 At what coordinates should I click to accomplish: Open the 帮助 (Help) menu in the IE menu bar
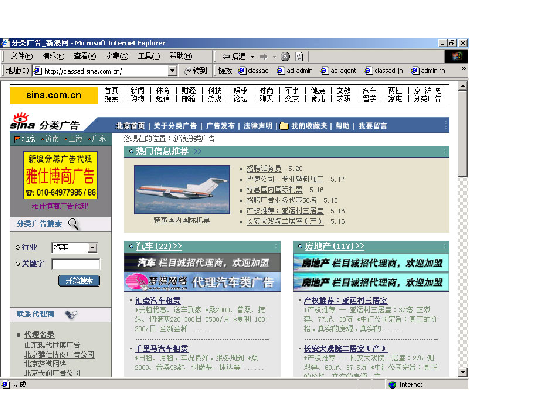coord(181,56)
